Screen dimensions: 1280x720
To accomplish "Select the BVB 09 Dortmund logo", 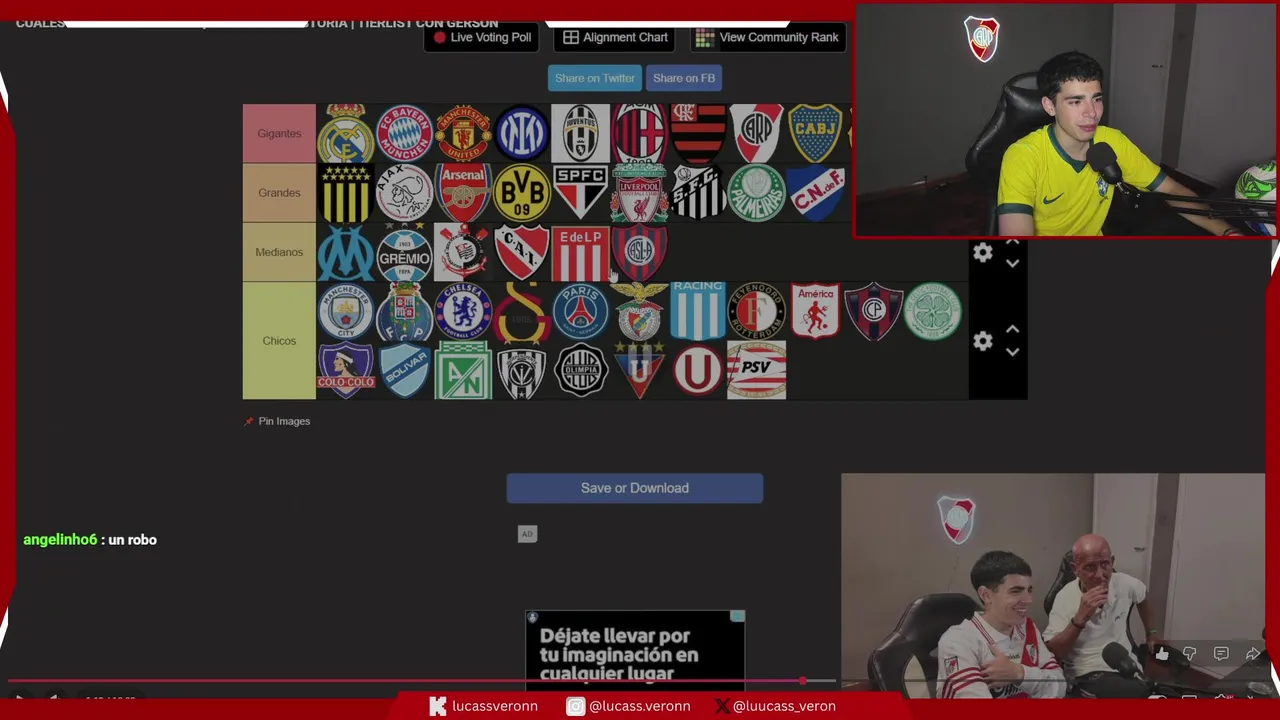I will click(x=522, y=193).
